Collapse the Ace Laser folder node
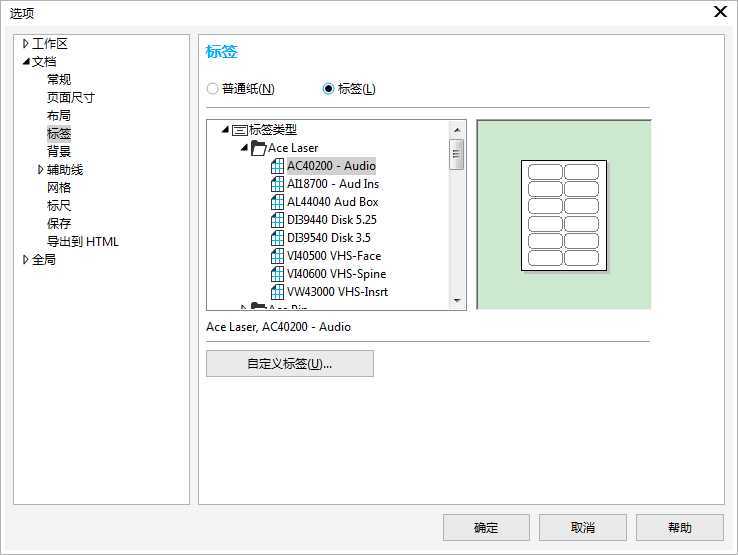 (244, 148)
